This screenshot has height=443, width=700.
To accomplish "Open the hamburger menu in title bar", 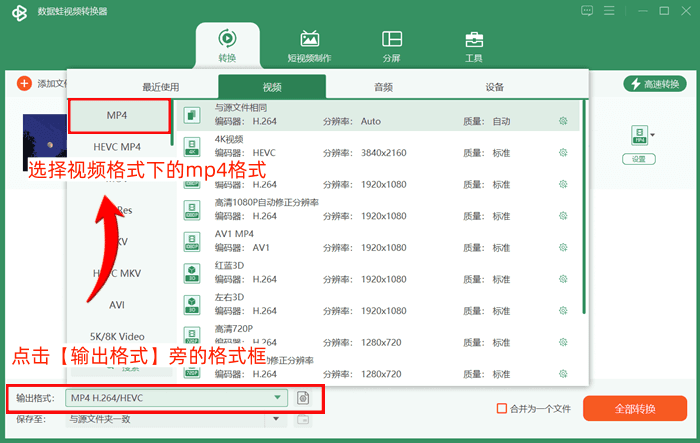I will coord(609,11).
